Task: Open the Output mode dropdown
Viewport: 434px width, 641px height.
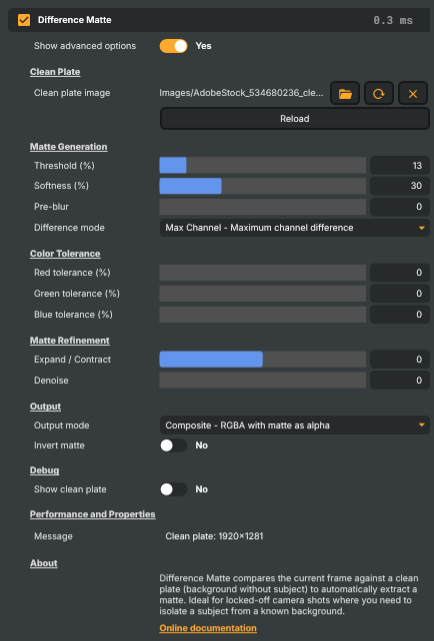Action: (x=295, y=425)
